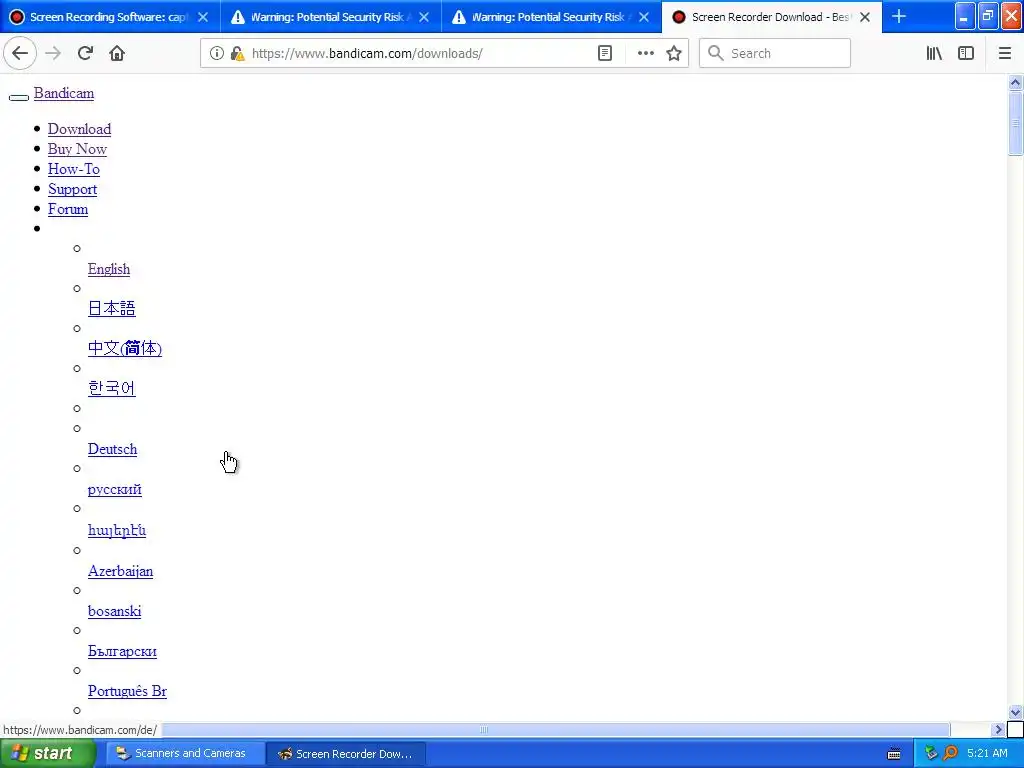Screen dimensions: 1024x768
Task: Switch to Scanners and Cameras taskbar window
Action: point(185,754)
